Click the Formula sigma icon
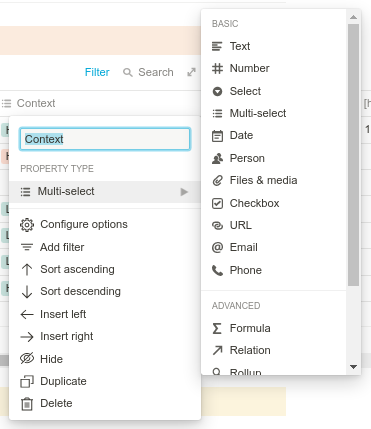 tap(217, 328)
